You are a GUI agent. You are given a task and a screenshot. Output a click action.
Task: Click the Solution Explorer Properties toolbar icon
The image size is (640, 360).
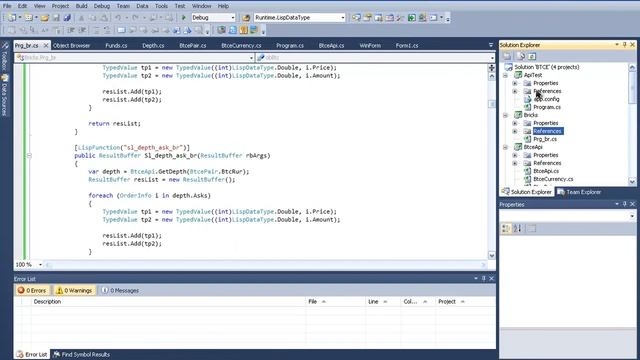coord(507,56)
